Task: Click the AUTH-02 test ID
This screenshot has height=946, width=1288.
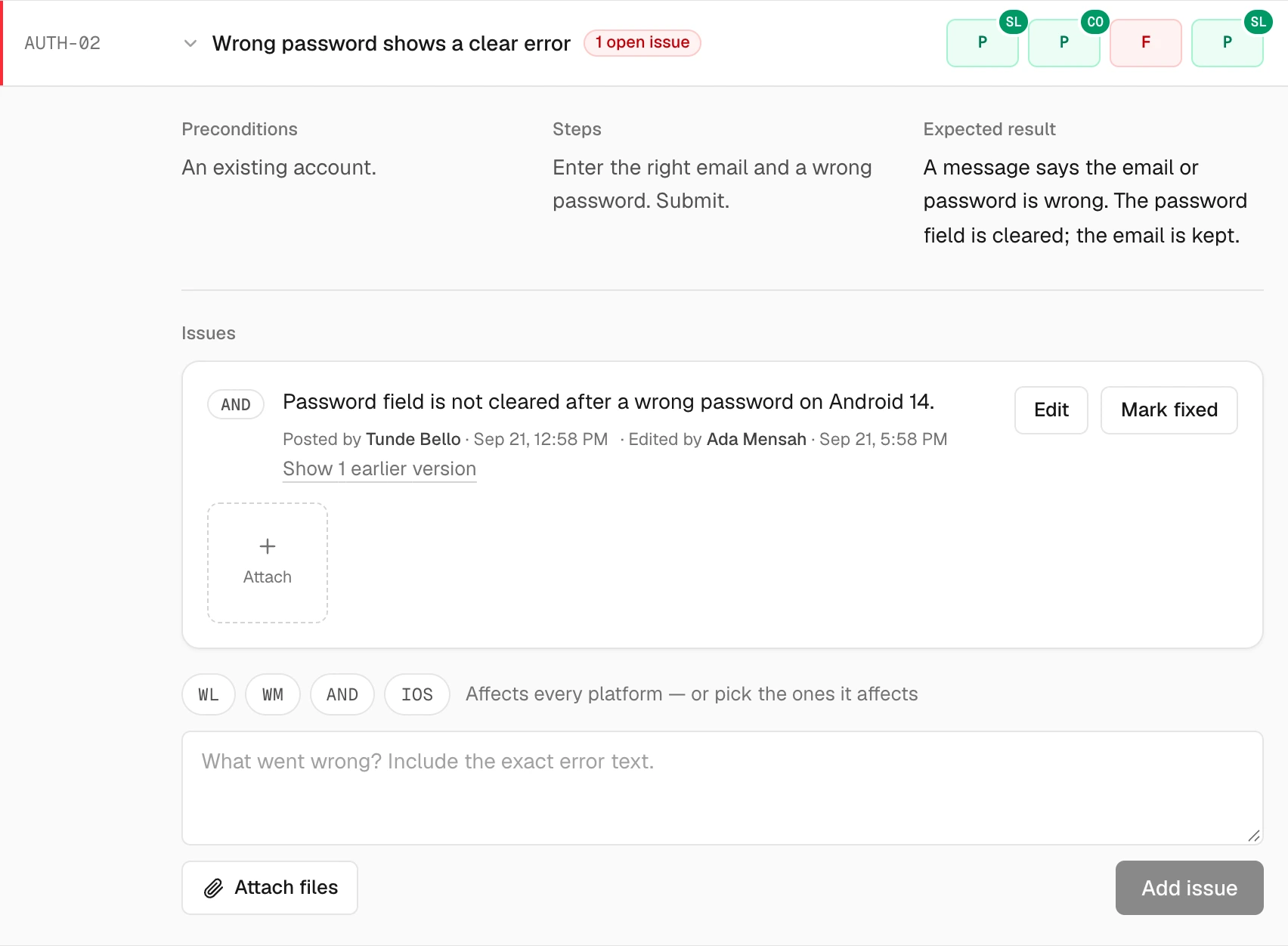Action: tap(63, 43)
